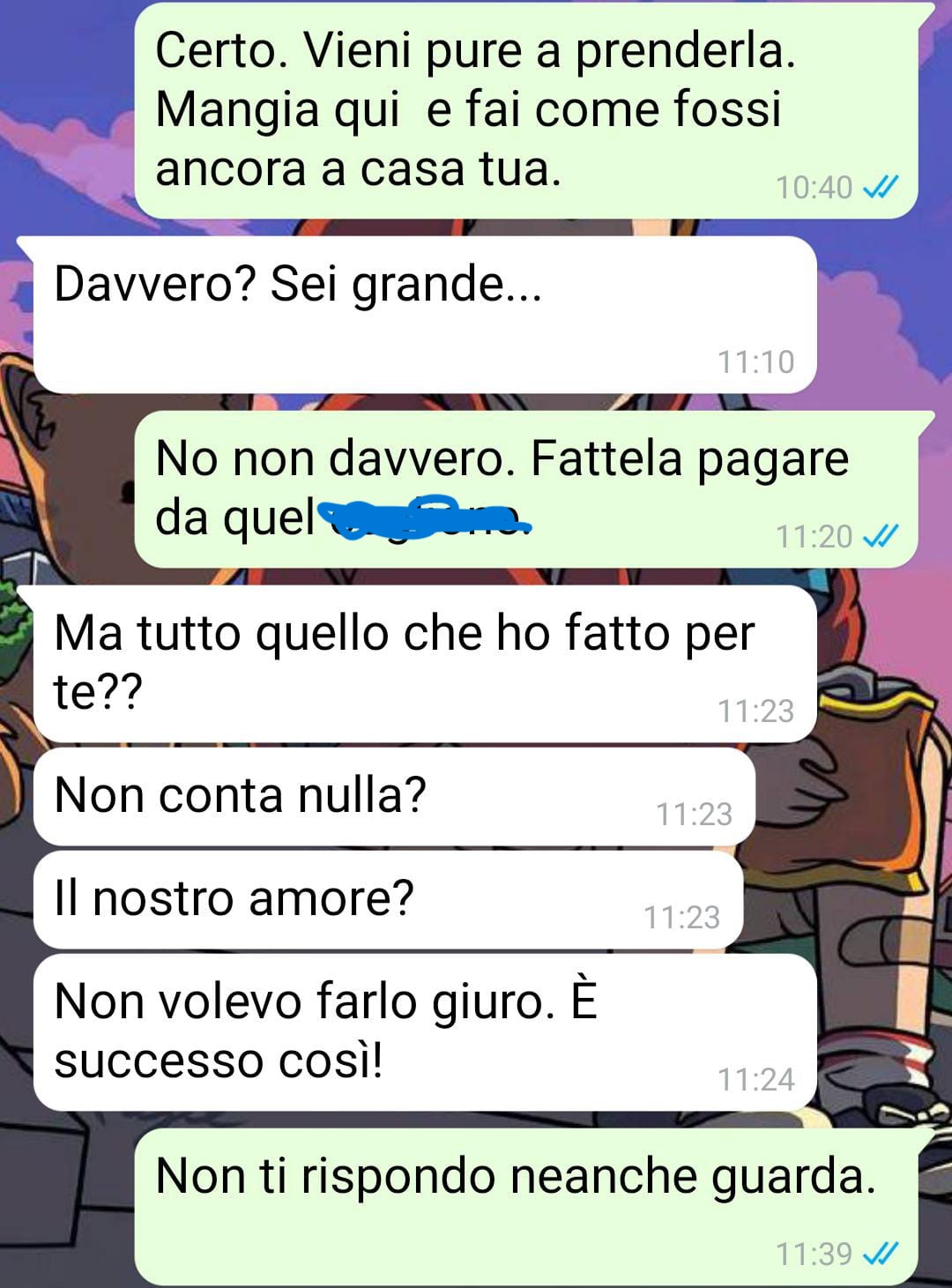Tap the 11:23 timestamp beside 'Il nostro amore?'
952x1288 pixels.
click(x=682, y=917)
